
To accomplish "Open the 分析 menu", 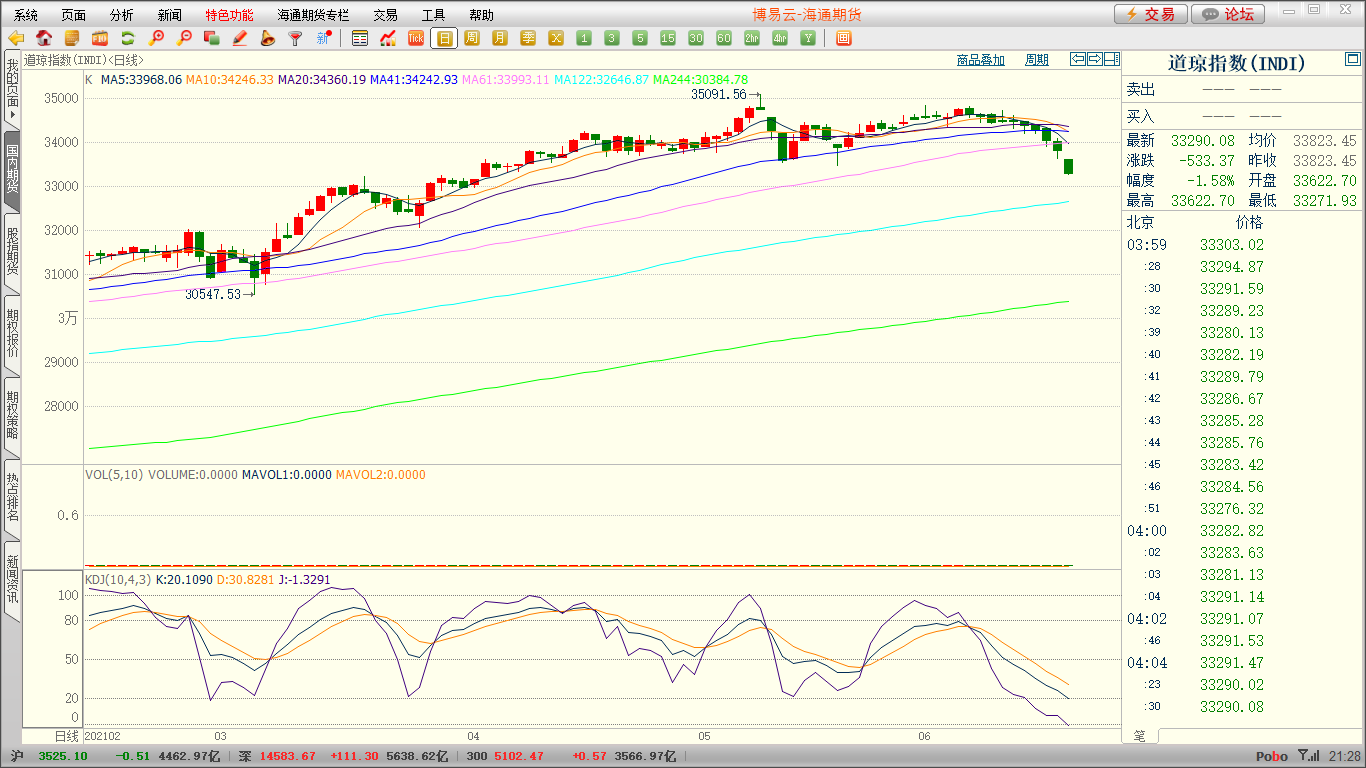I will [x=122, y=15].
